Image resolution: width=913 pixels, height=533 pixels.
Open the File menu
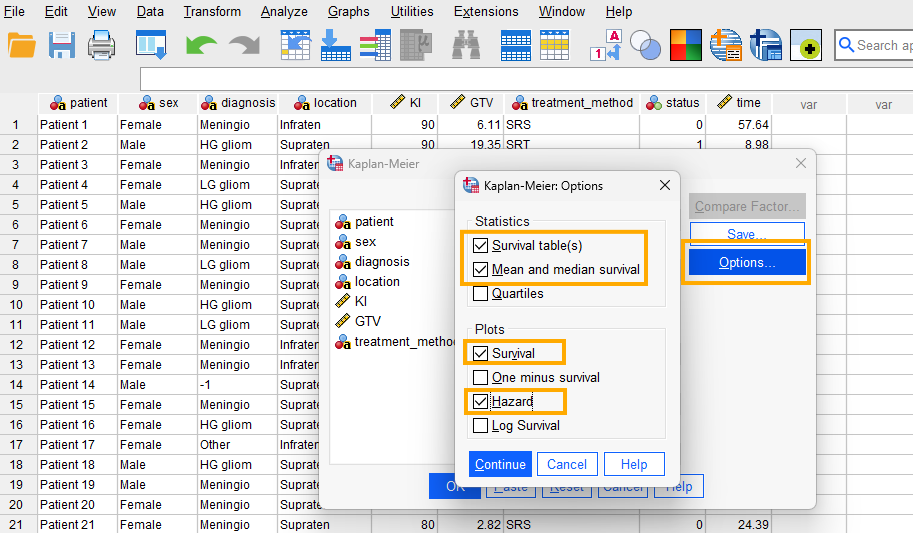click(14, 12)
